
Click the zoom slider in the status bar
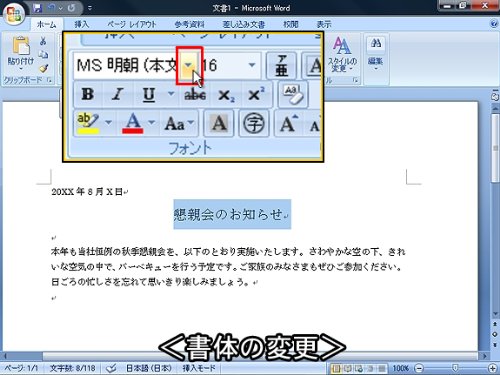(x=455, y=368)
